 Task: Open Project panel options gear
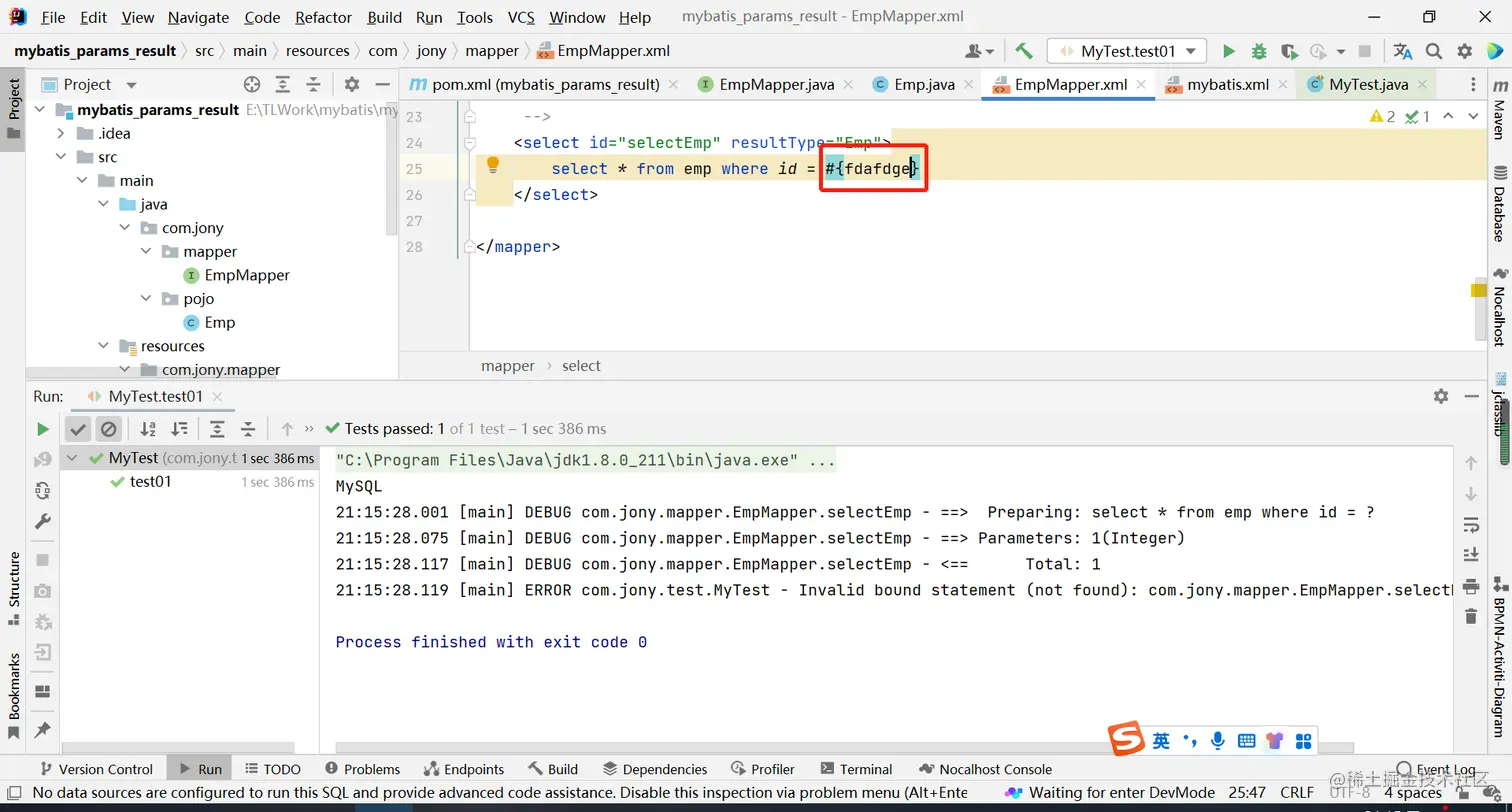point(351,85)
